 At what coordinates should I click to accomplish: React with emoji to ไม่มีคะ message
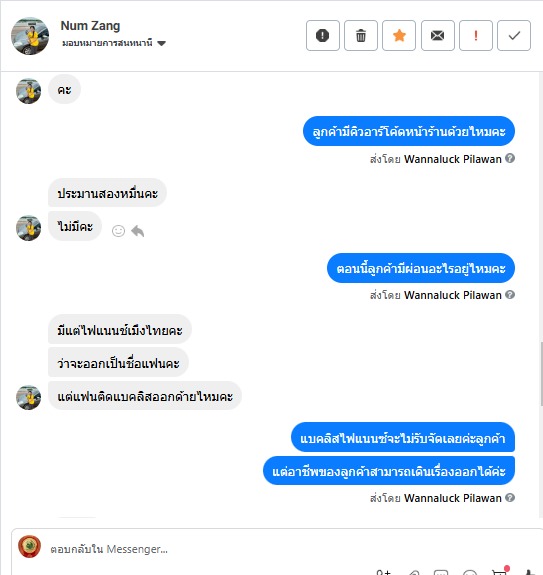click(118, 231)
